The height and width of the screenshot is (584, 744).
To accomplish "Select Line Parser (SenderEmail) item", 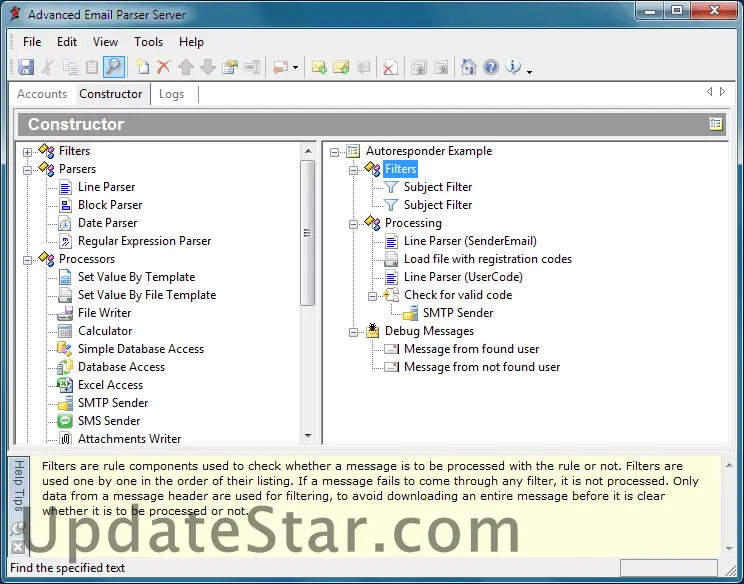I will point(470,241).
